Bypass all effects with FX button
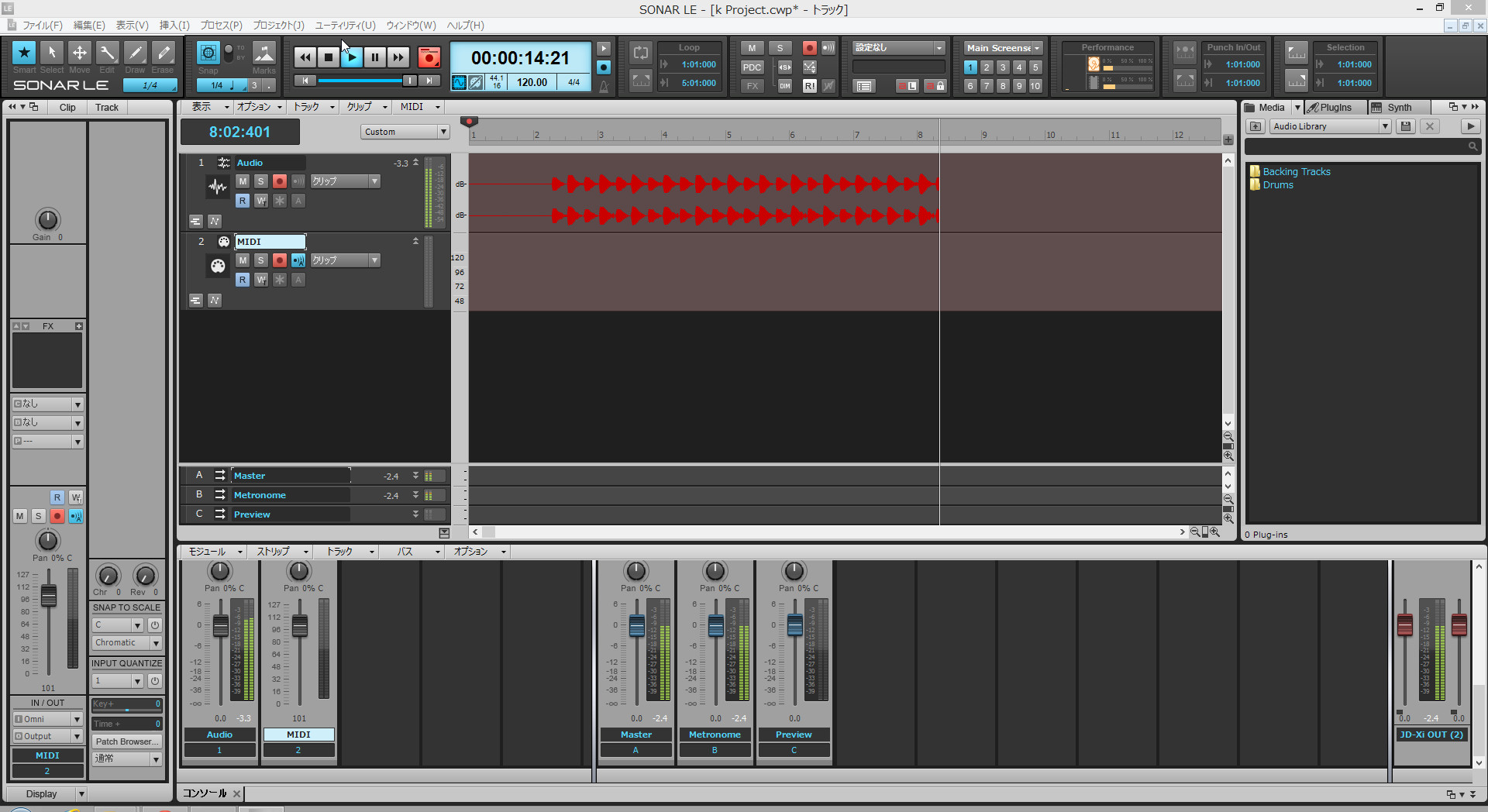 (752, 86)
